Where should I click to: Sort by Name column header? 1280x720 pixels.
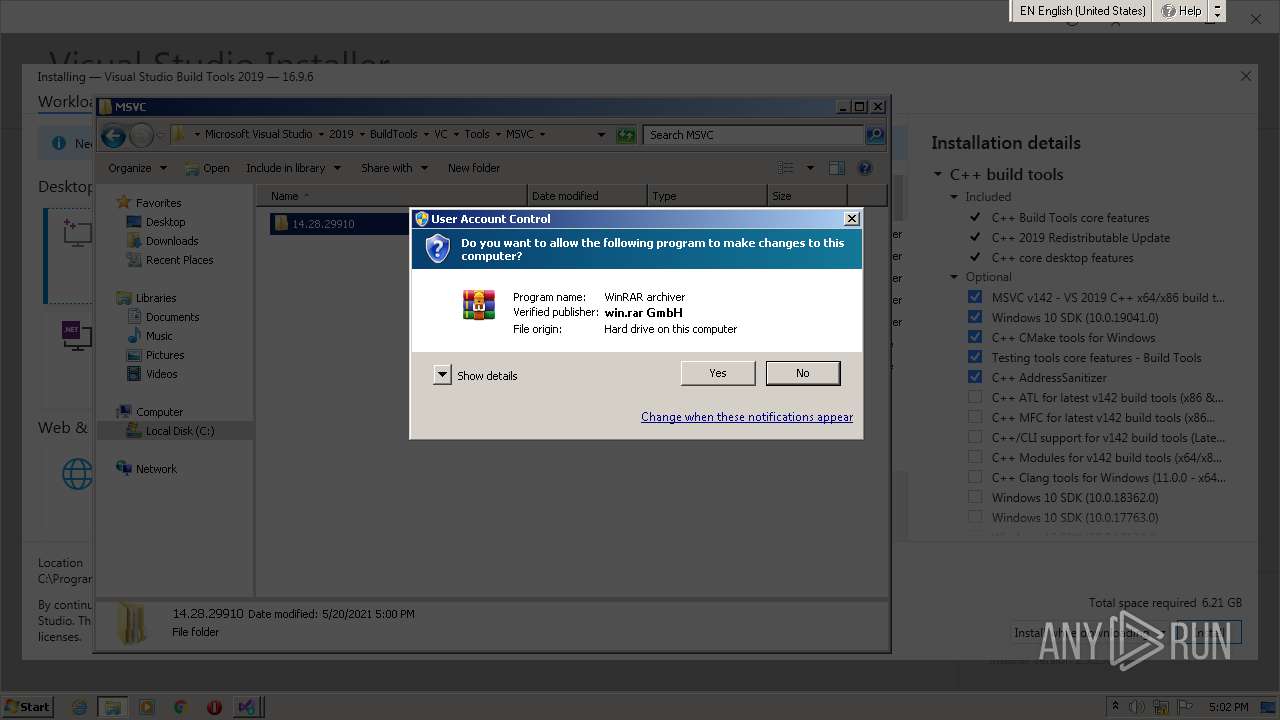click(392, 196)
